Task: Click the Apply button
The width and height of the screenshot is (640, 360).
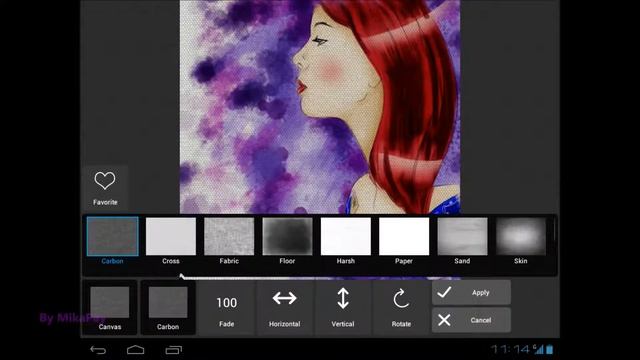Action: click(x=471, y=293)
